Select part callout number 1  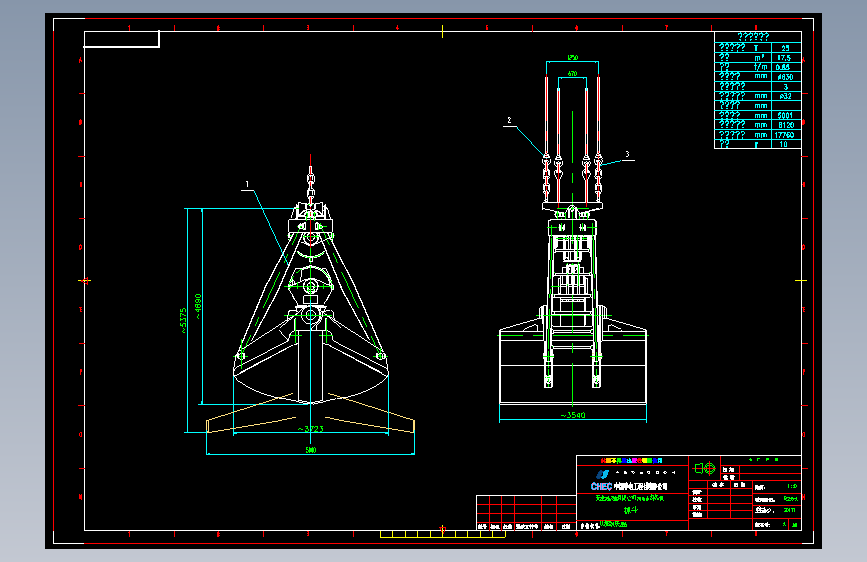[247, 184]
